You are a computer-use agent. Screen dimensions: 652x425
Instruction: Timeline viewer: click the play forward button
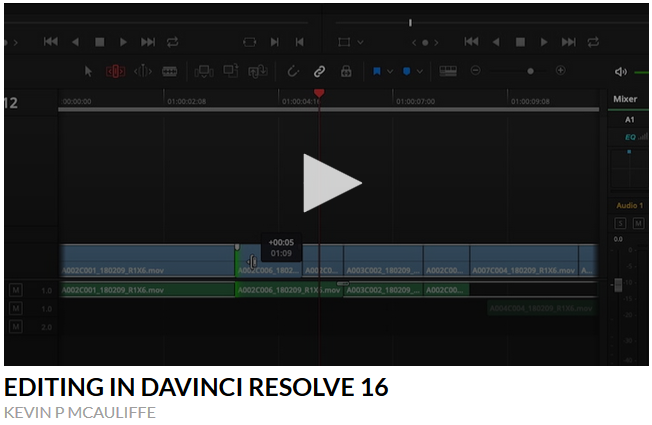pos(544,42)
